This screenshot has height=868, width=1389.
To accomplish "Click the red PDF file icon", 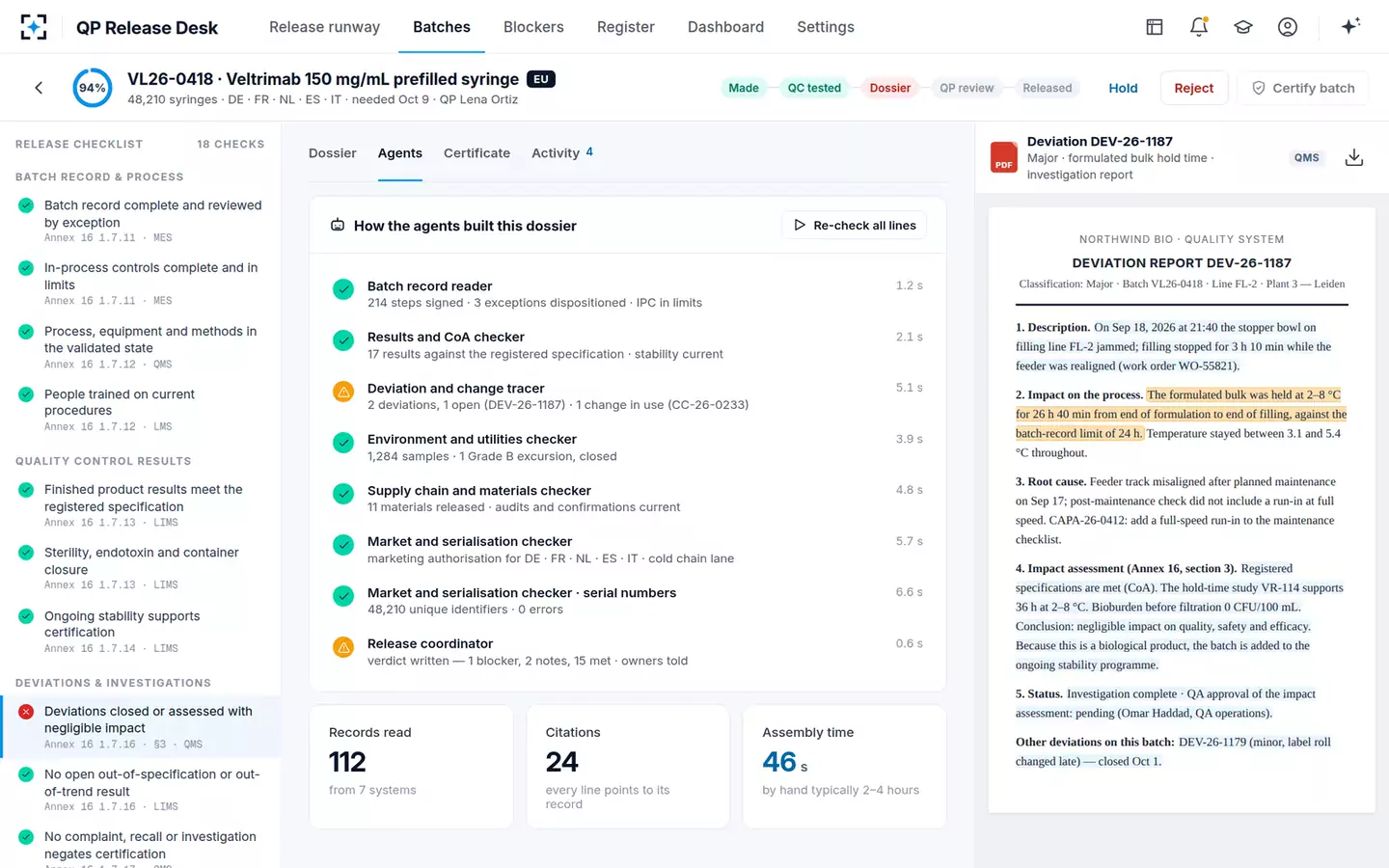I will [x=1004, y=157].
